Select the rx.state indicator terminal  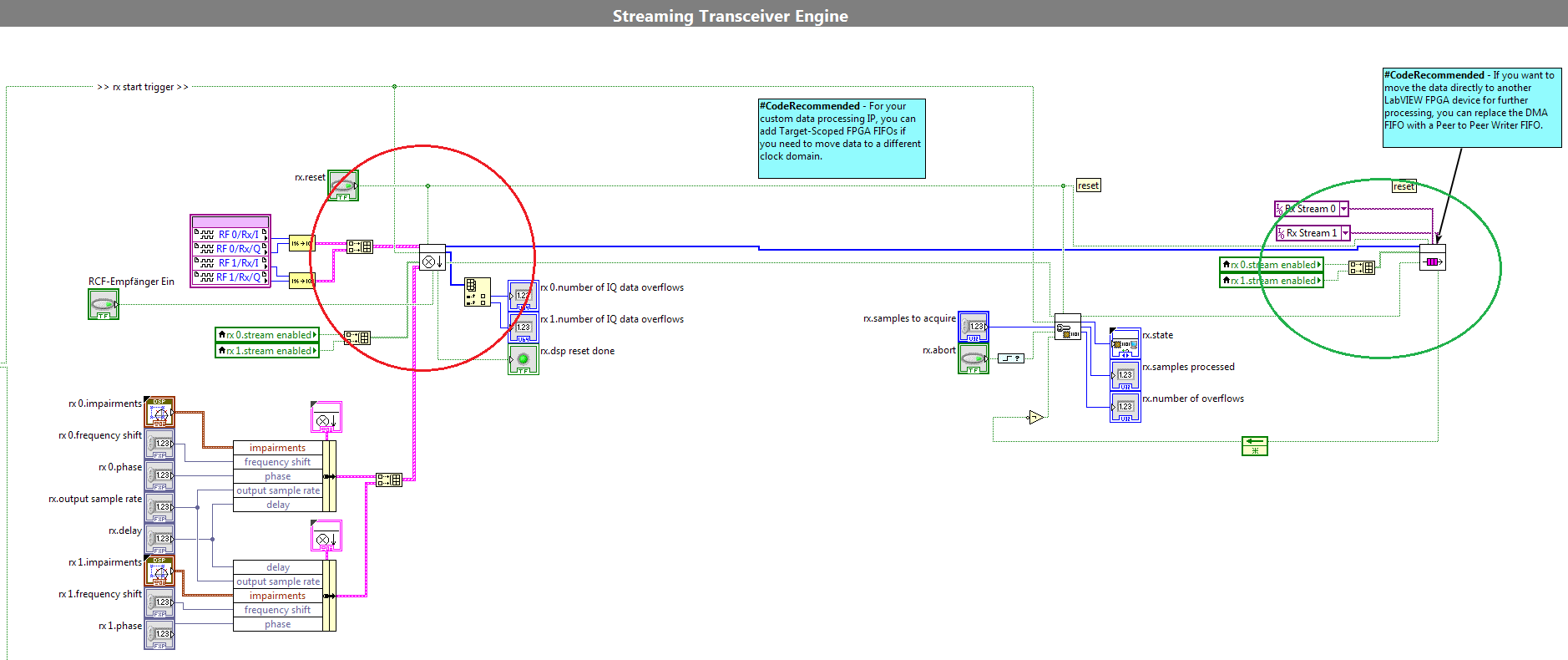1125,343
